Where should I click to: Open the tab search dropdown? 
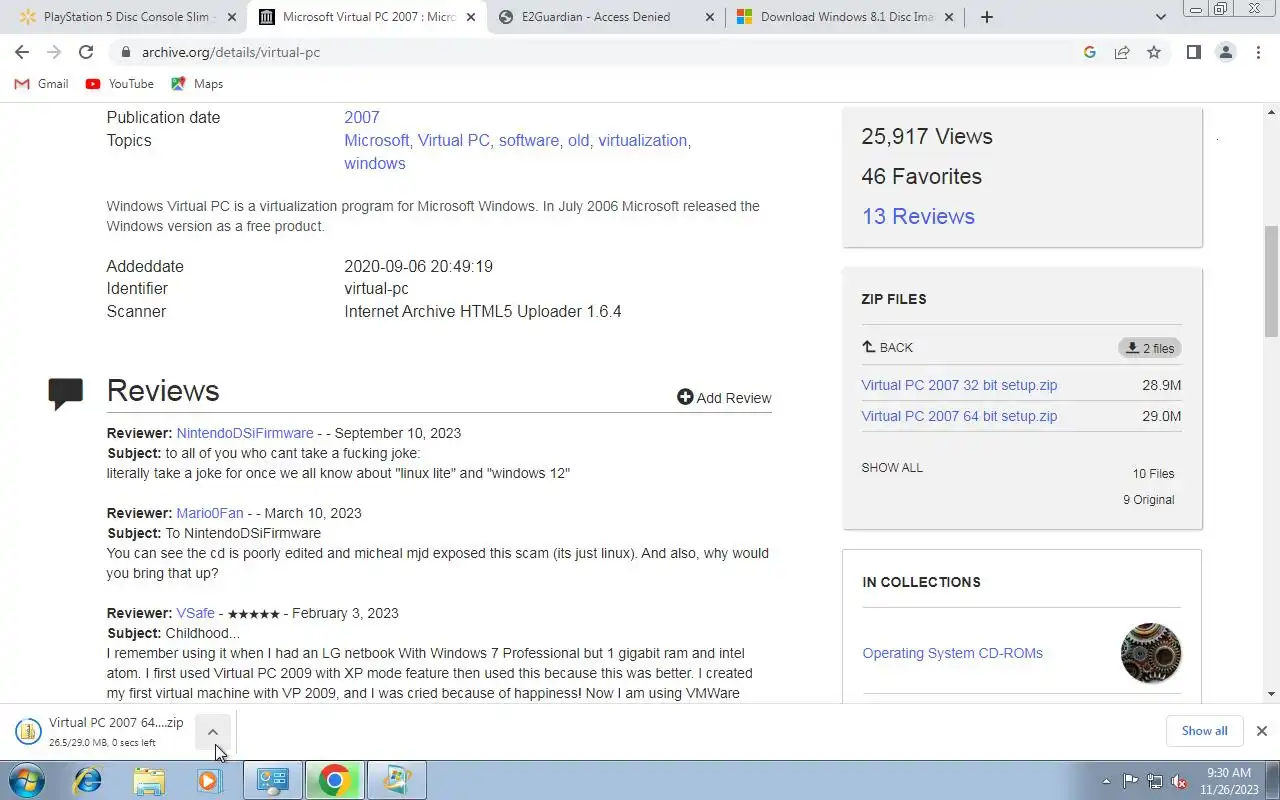(1160, 17)
